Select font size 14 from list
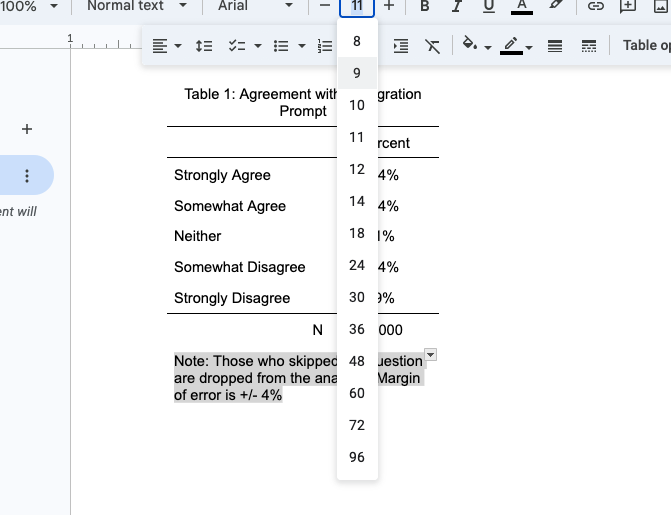Screen dimensions: 671x515 pyautogui.click(x=357, y=201)
